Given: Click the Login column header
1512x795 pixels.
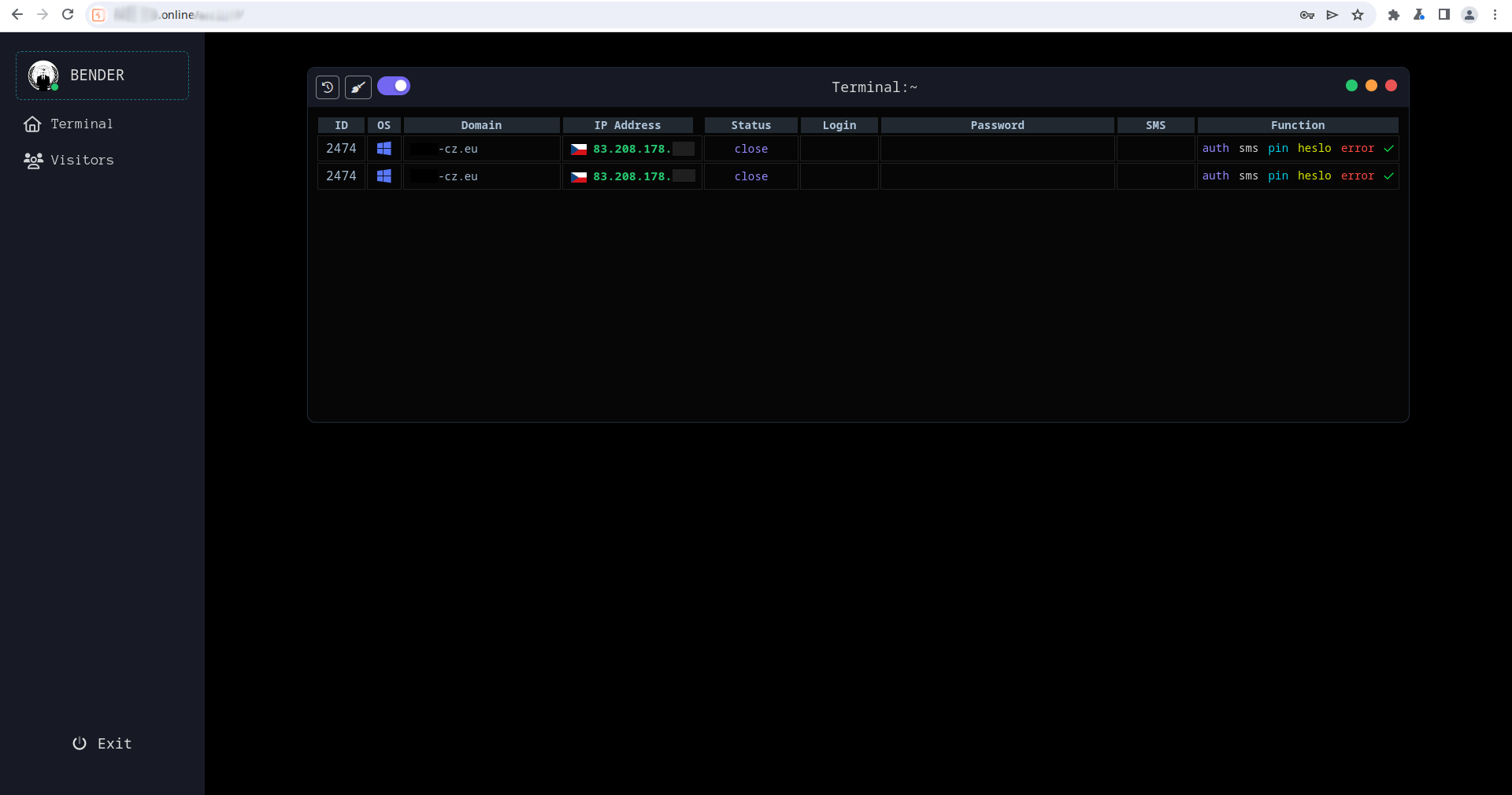Looking at the screenshot, I should tap(839, 125).
